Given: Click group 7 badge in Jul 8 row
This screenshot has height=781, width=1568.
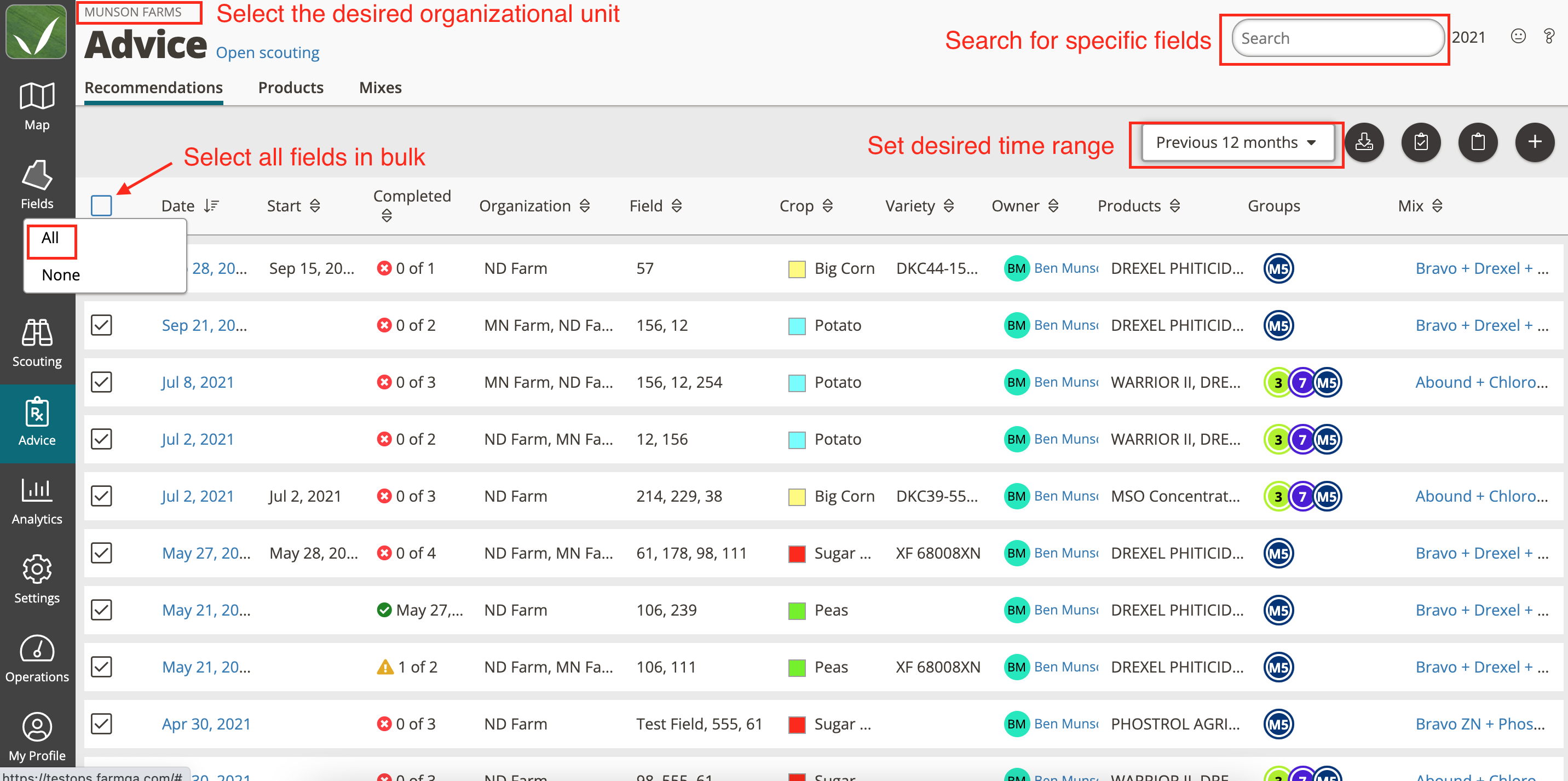Looking at the screenshot, I should point(1302,383).
